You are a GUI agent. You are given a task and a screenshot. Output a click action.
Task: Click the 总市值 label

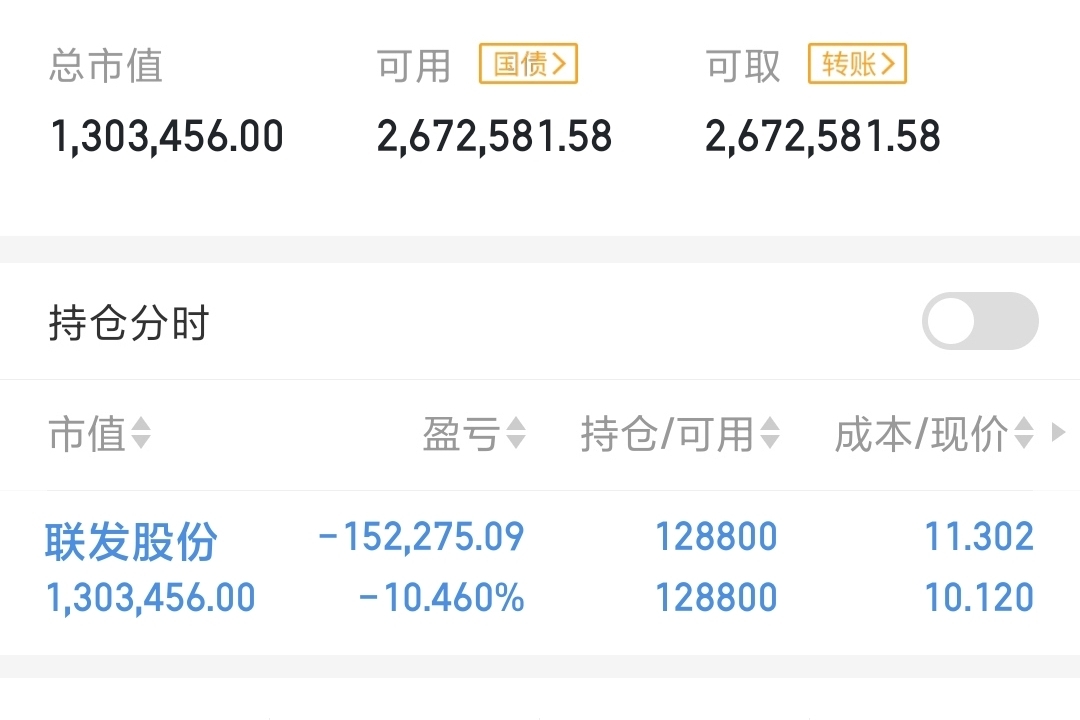[x=106, y=65]
